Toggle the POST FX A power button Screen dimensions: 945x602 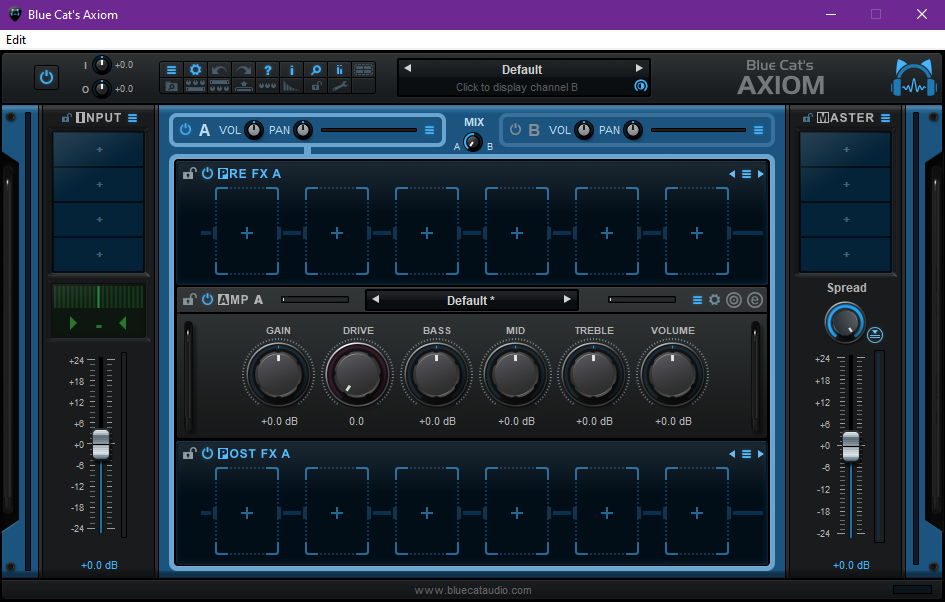point(207,453)
